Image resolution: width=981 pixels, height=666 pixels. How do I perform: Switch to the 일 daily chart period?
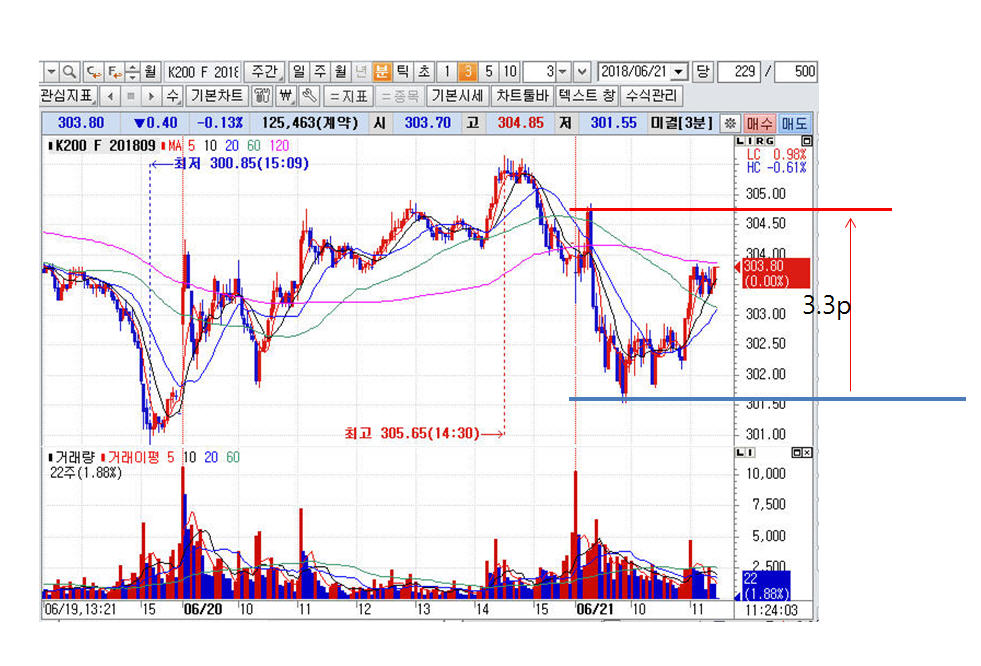coord(298,72)
